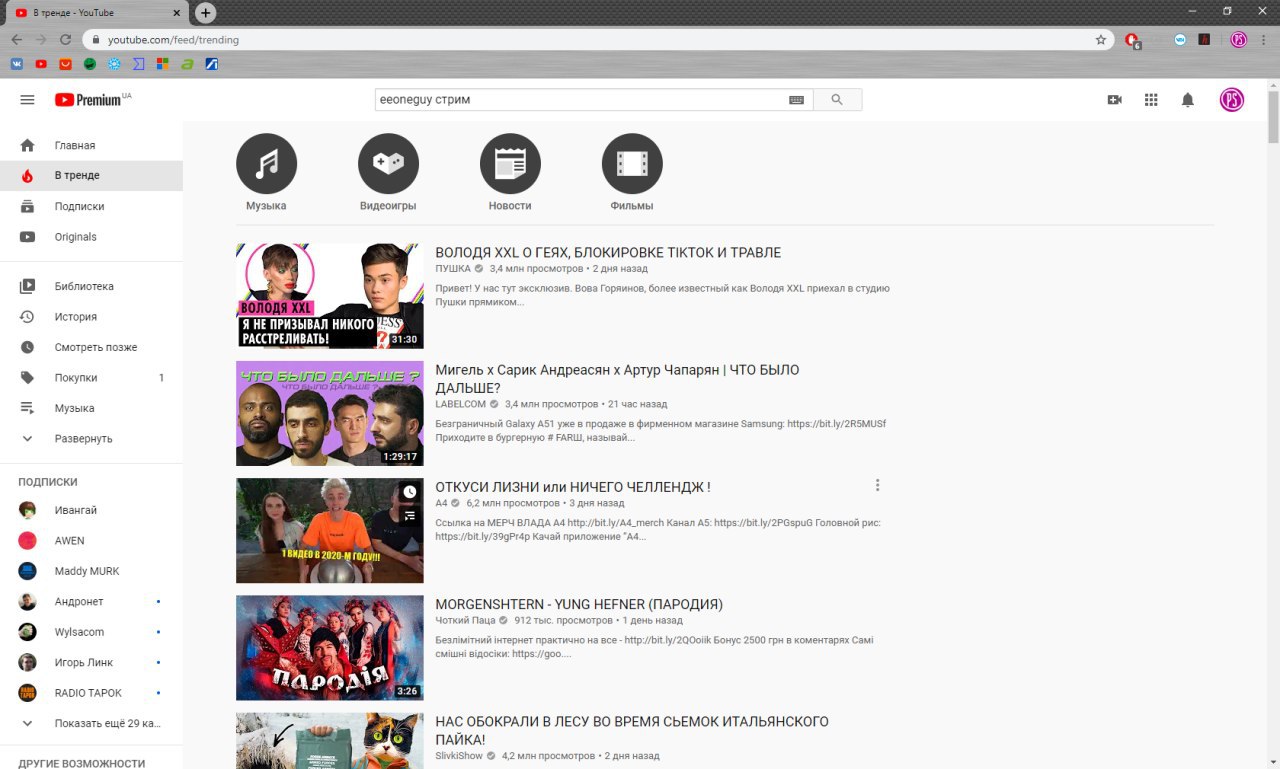The height and width of the screenshot is (769, 1280).
Task: Click the ЧТО БЫЛО ДАЛЬШЕ video thumbnail
Action: [330, 413]
